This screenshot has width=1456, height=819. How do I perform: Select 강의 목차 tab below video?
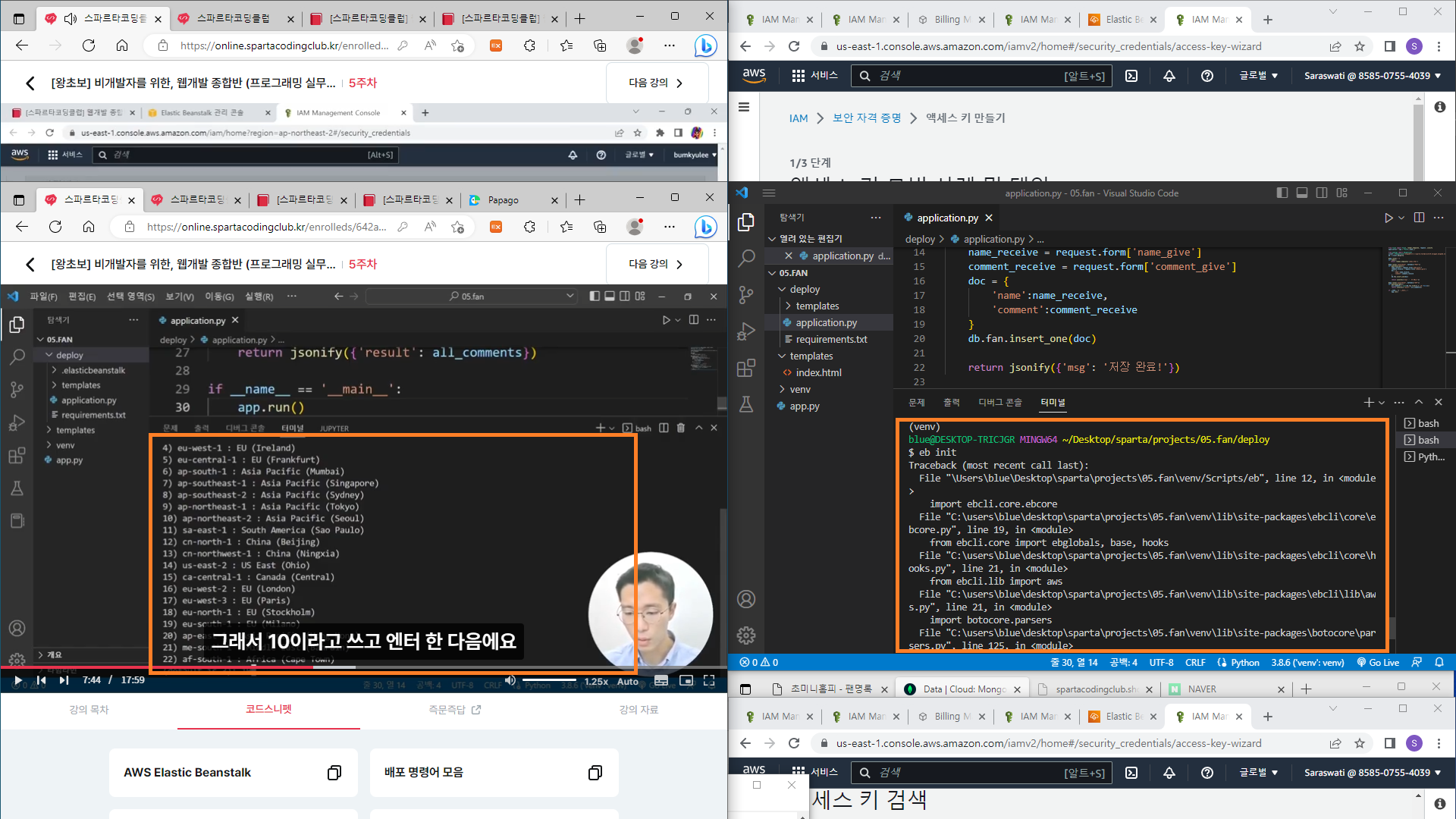89,709
